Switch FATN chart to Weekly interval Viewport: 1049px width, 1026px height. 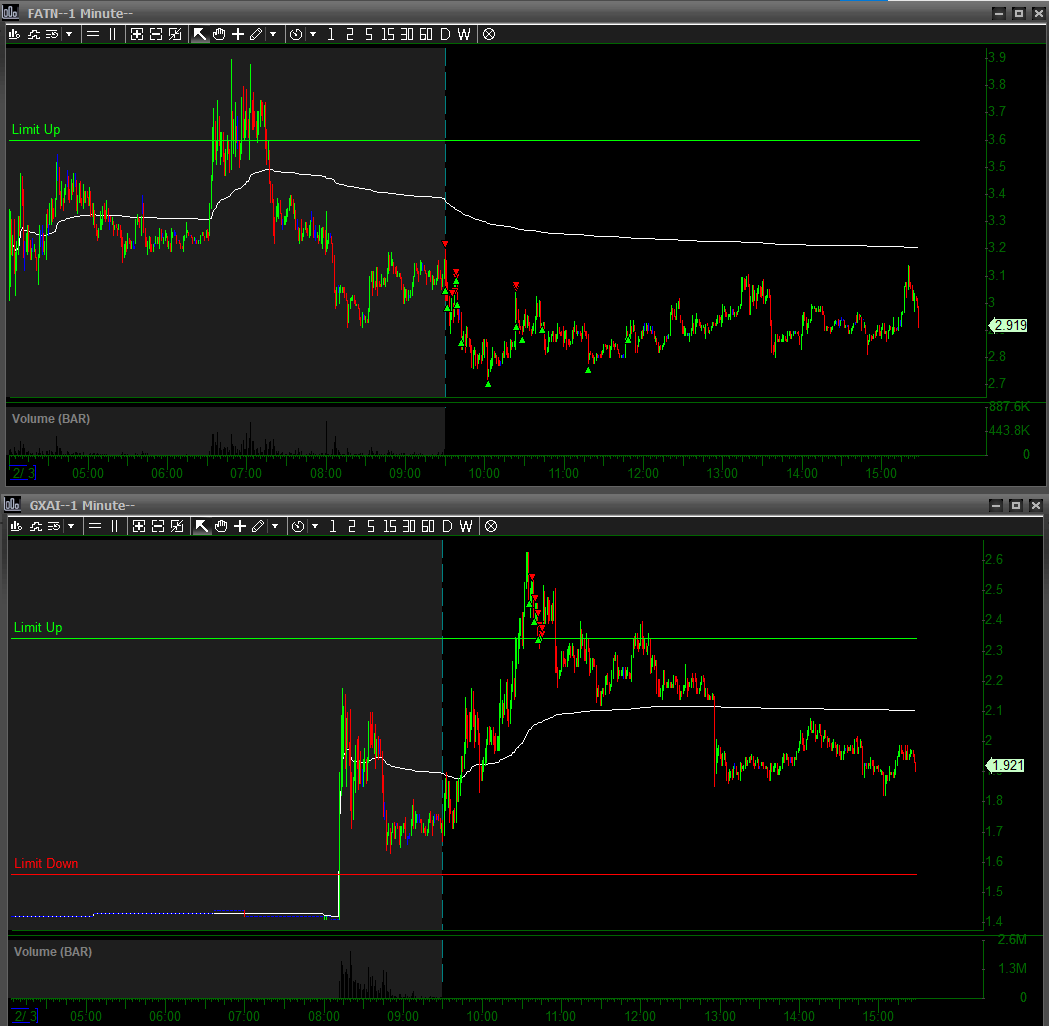[x=464, y=34]
